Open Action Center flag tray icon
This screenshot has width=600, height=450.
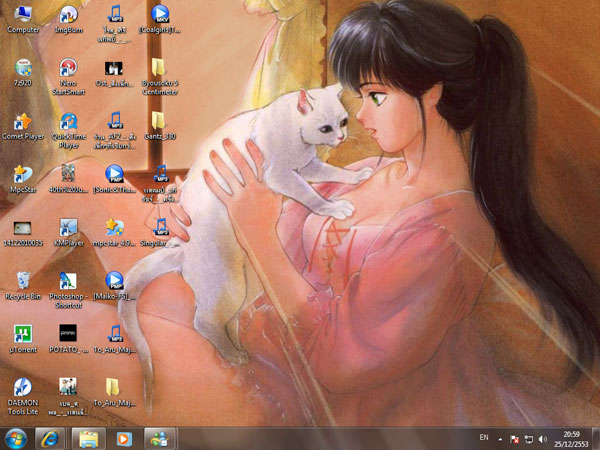[x=515, y=439]
